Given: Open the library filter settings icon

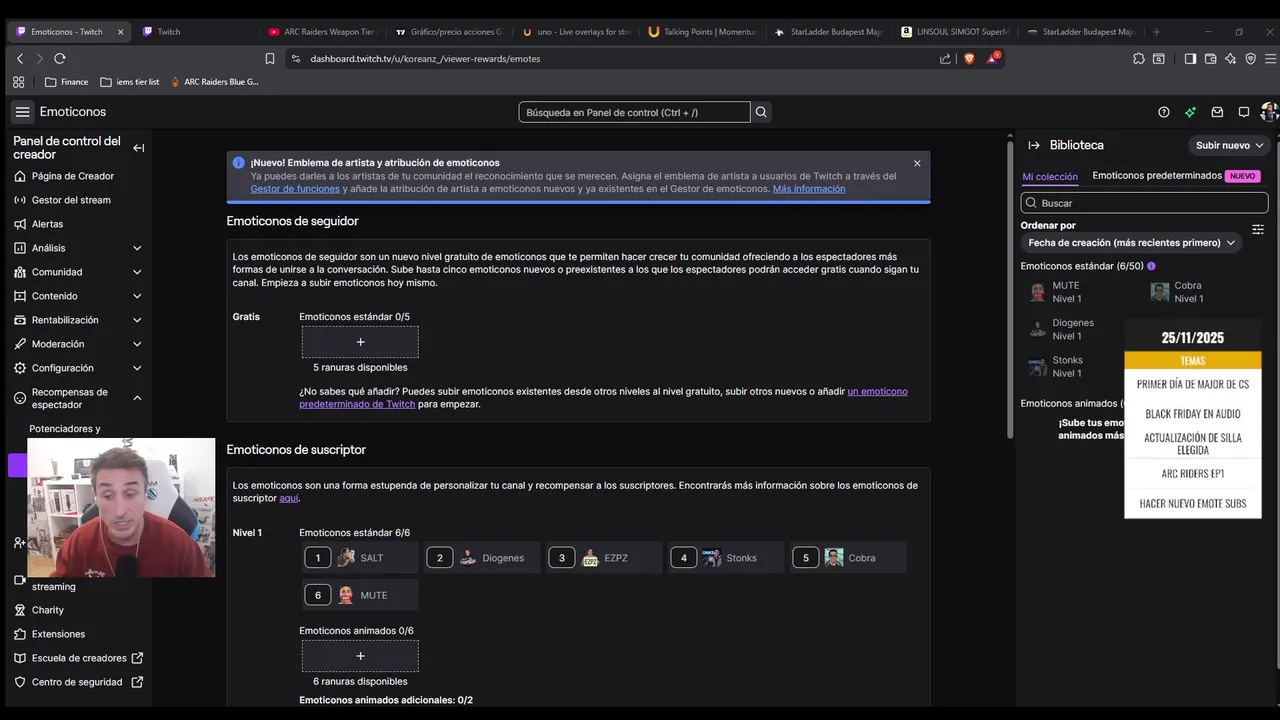Looking at the screenshot, I should coord(1258,229).
